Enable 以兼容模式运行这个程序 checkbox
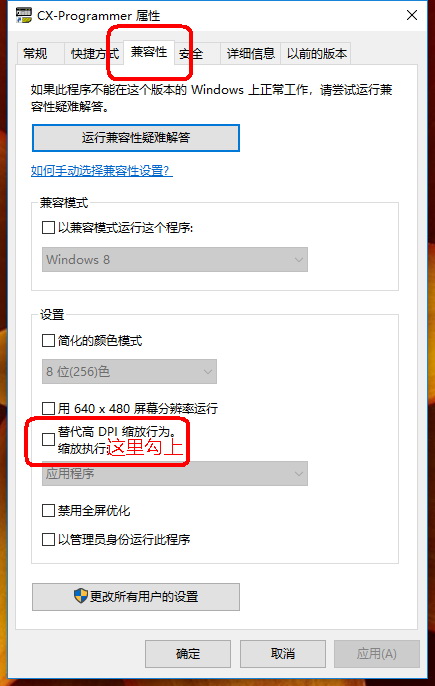The width and height of the screenshot is (435, 686). point(48,228)
